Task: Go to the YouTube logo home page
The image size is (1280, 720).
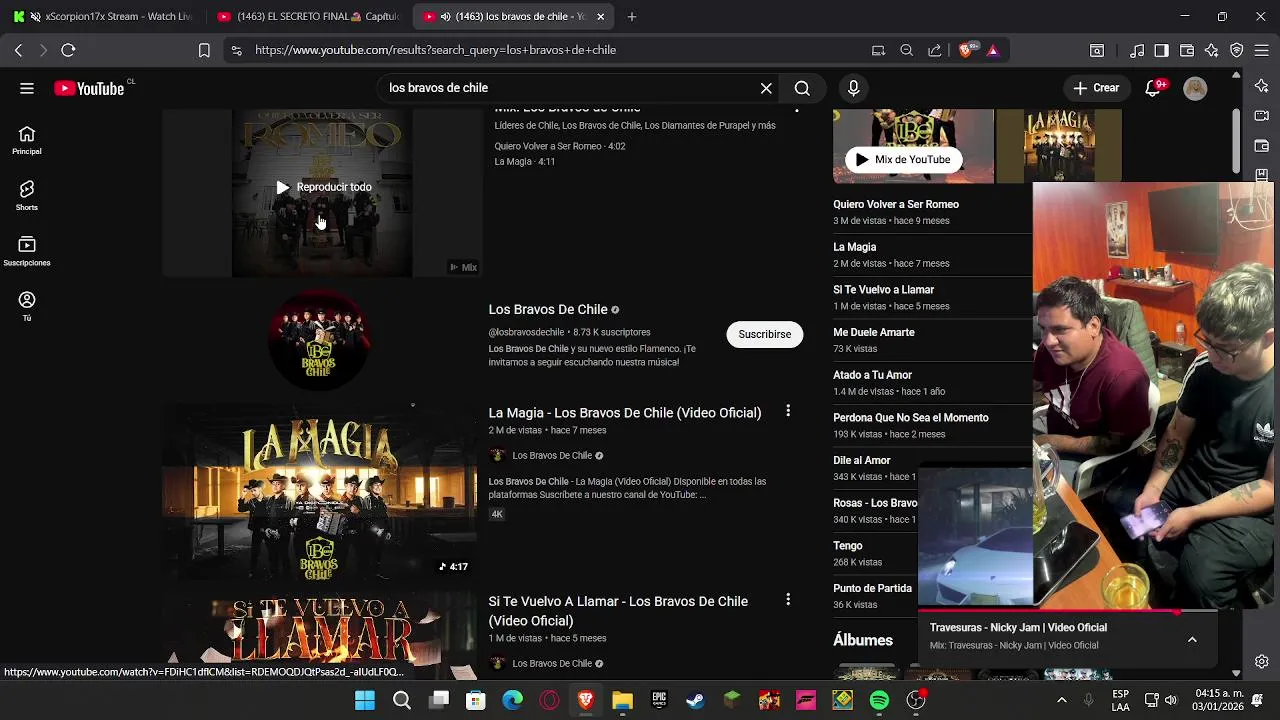Action: tap(89, 88)
